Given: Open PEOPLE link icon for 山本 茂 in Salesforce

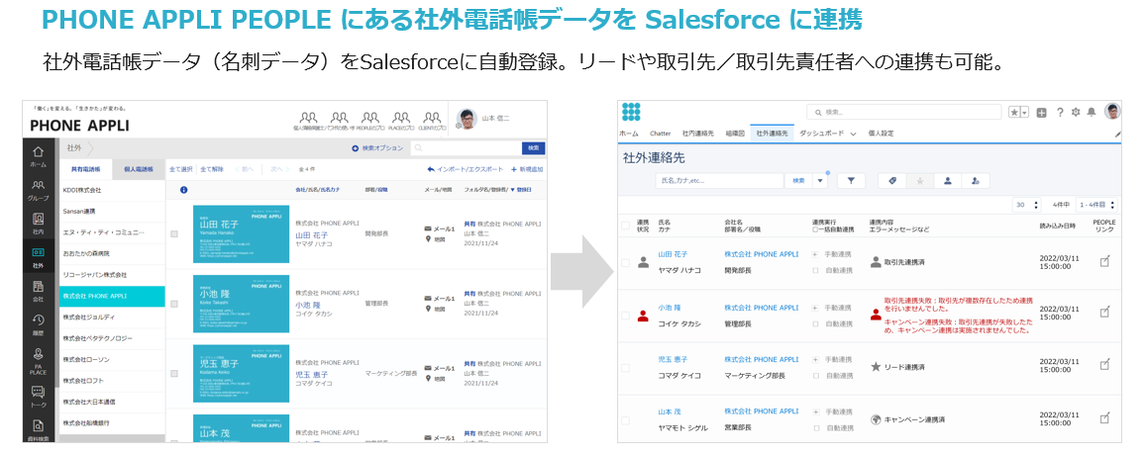Looking at the screenshot, I should click(1104, 417).
